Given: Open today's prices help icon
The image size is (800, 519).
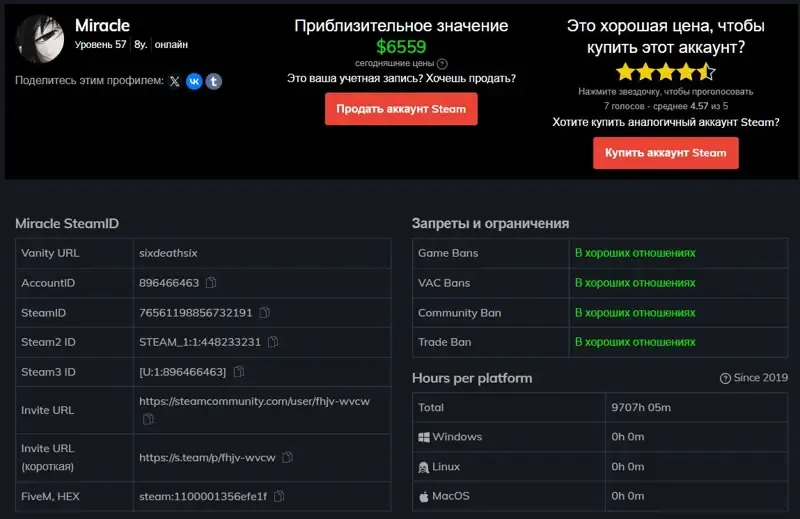Looking at the screenshot, I should click(442, 64).
